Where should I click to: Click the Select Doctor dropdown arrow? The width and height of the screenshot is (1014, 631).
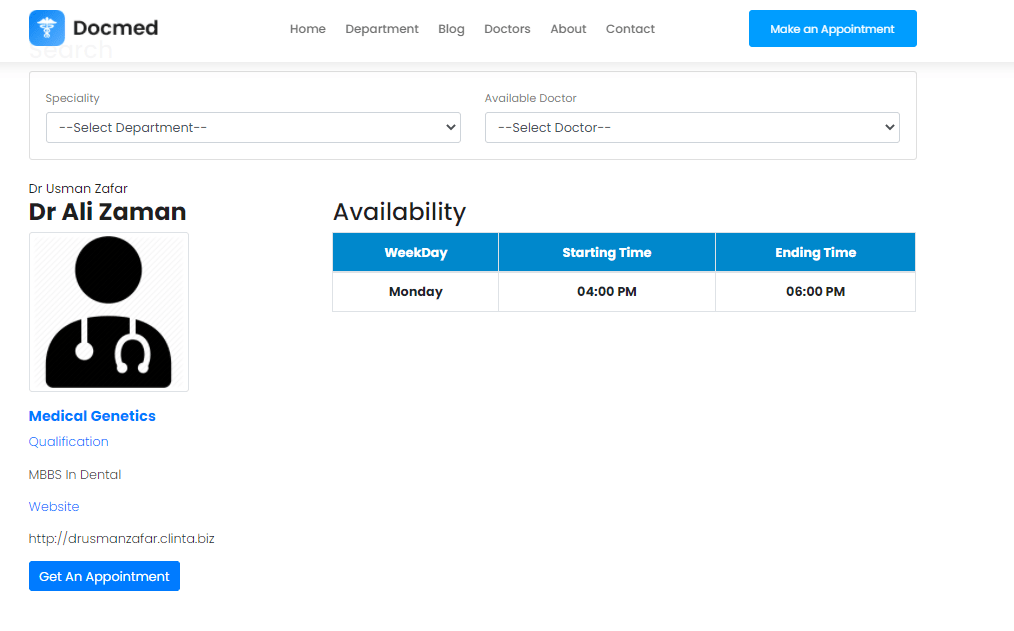pyautogui.click(x=890, y=127)
